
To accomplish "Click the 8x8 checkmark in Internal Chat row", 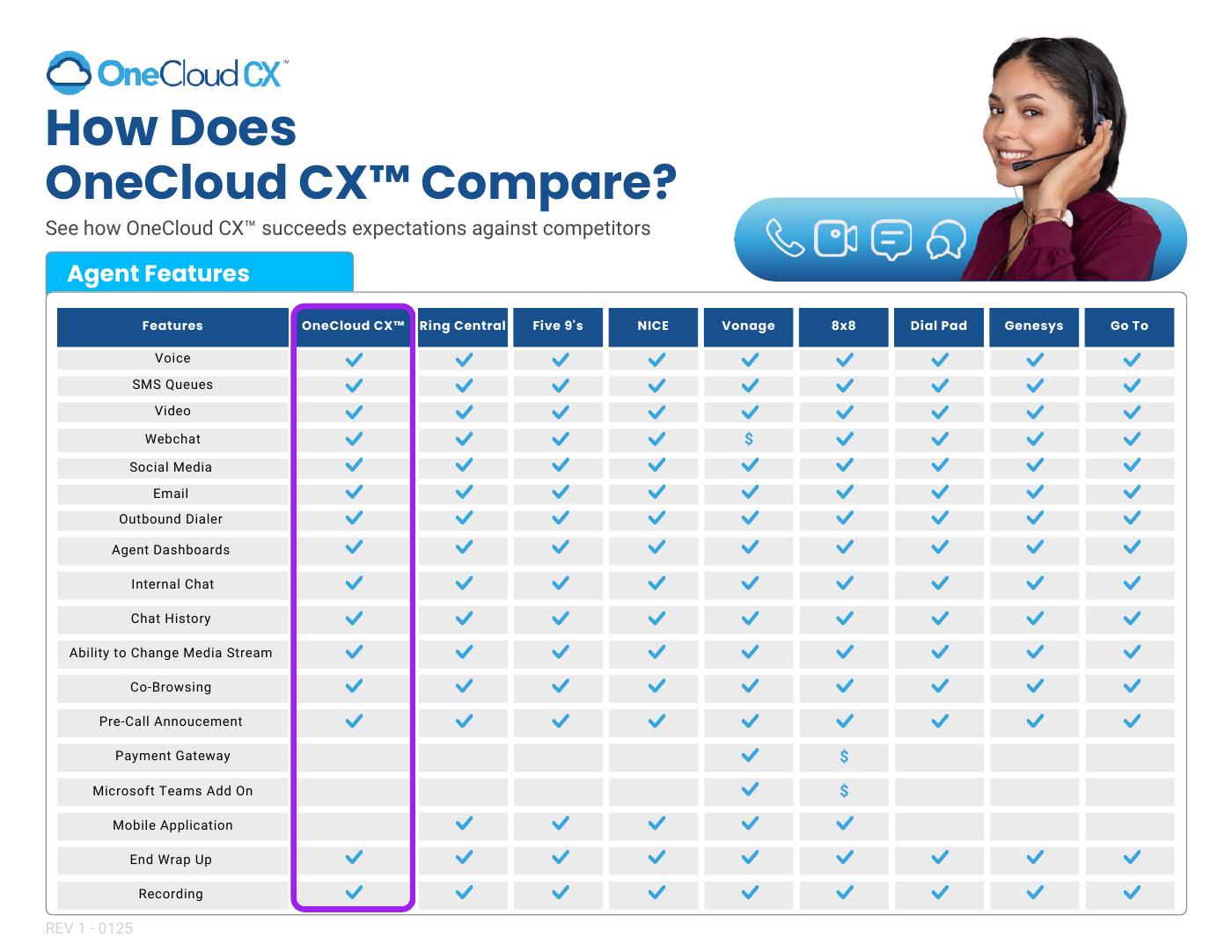I will coord(845,582).
